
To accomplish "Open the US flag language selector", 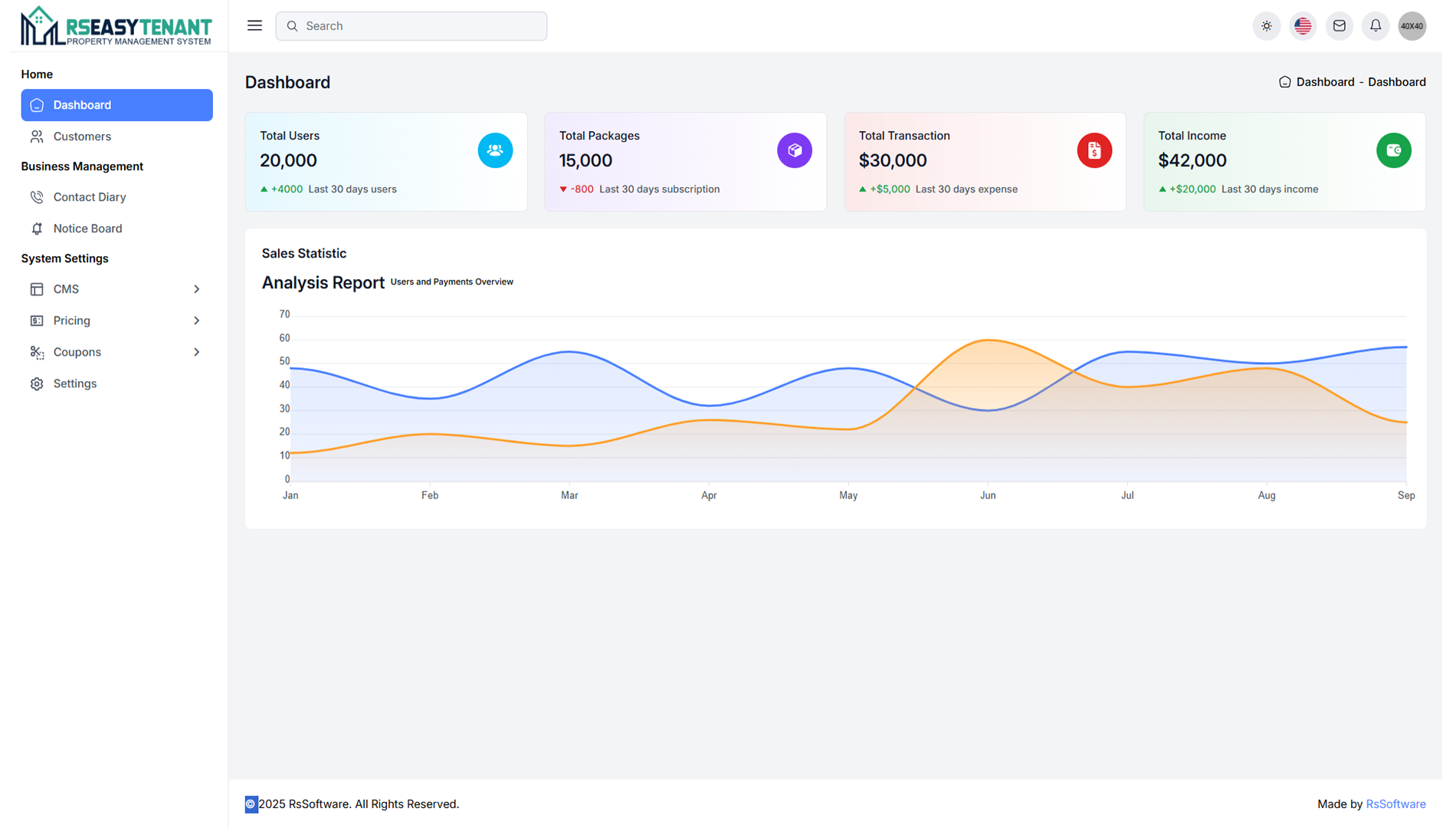I will [1303, 26].
